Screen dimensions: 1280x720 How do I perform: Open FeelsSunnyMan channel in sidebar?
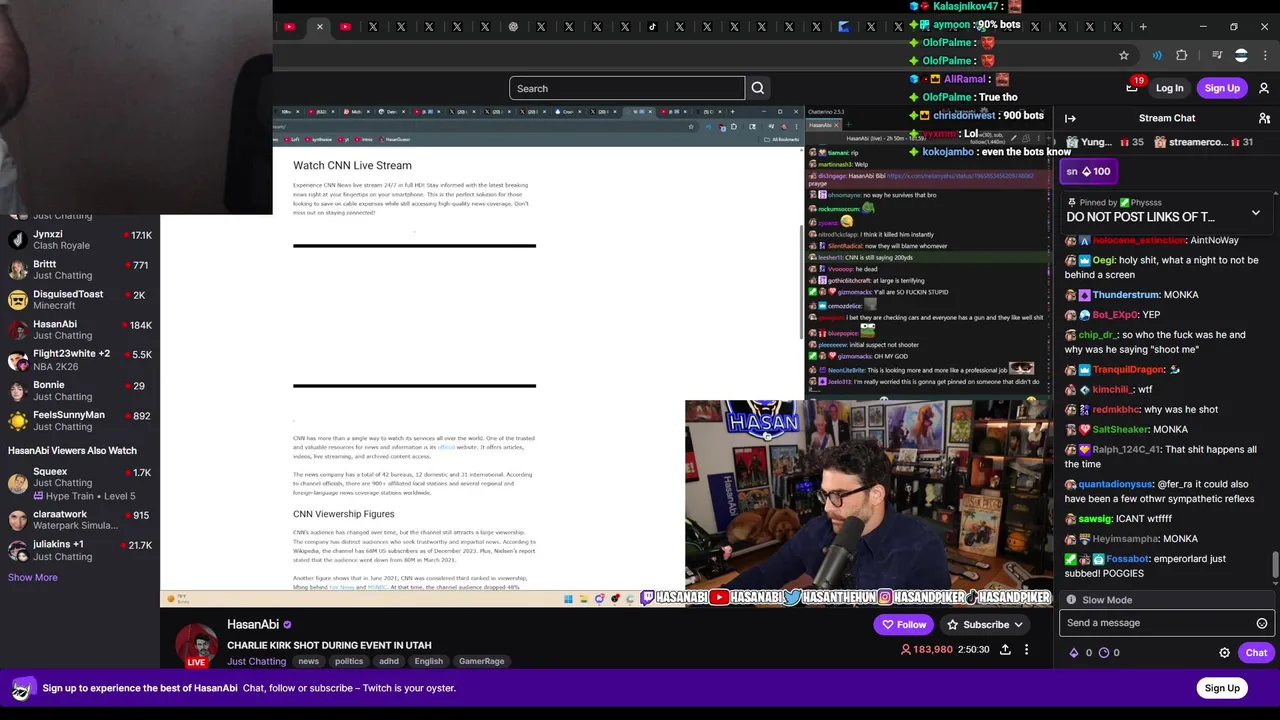coord(80,420)
